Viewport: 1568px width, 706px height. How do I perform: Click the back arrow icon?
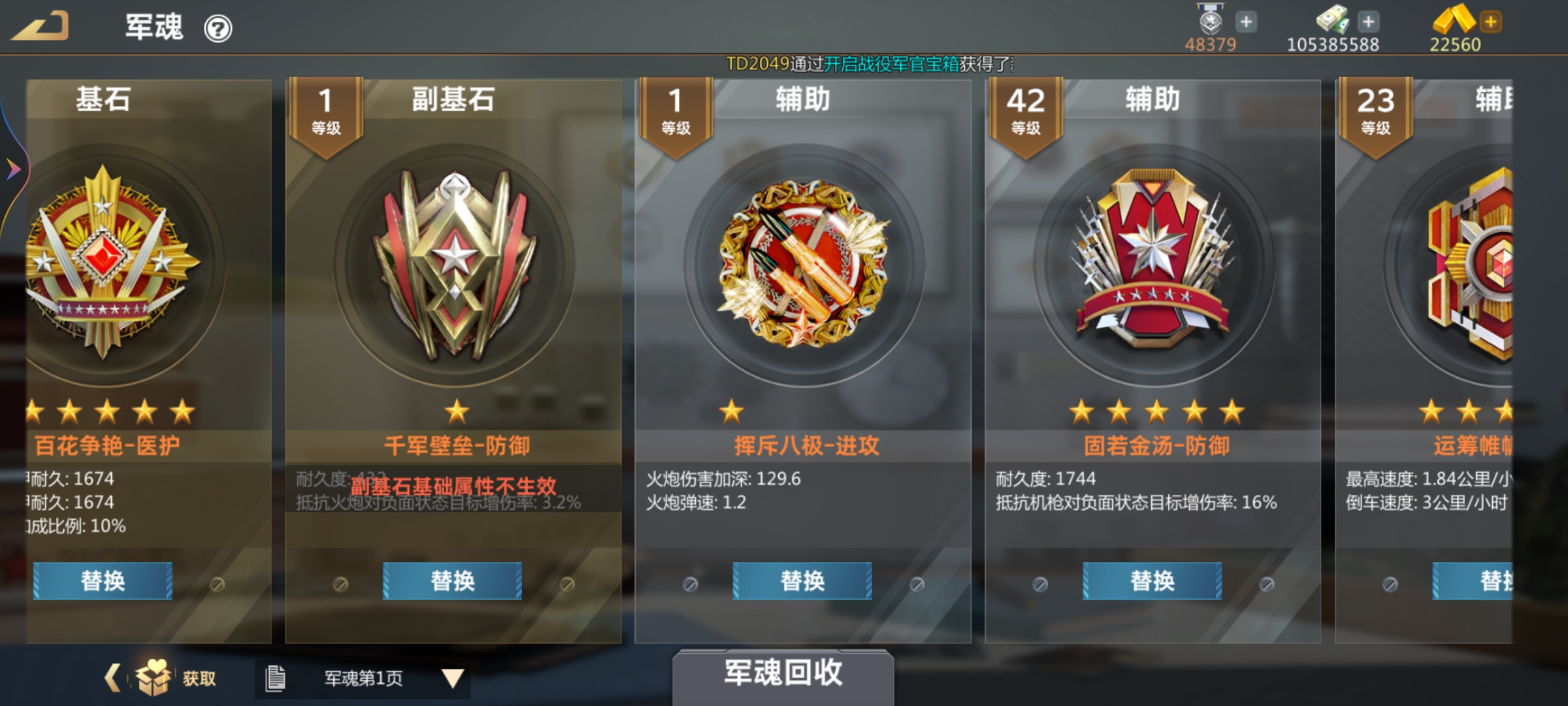(x=40, y=27)
